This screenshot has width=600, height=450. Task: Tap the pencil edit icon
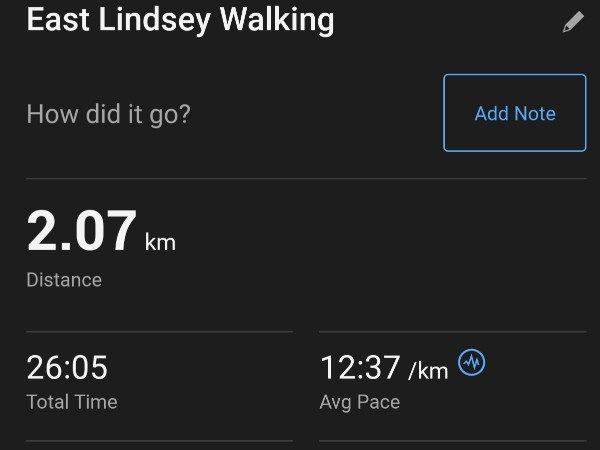pyautogui.click(x=573, y=22)
